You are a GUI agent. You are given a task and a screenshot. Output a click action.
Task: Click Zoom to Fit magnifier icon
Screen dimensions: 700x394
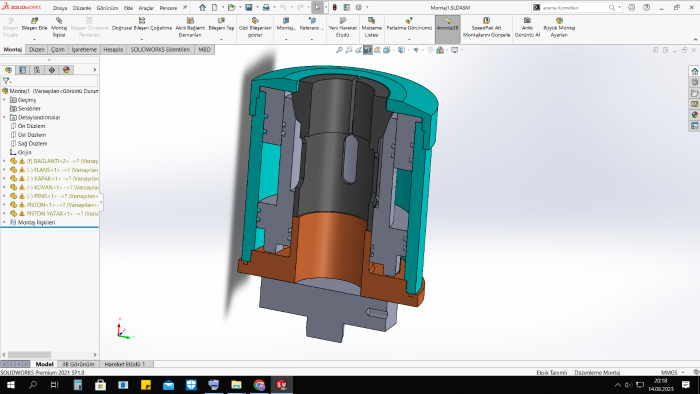(x=339, y=50)
